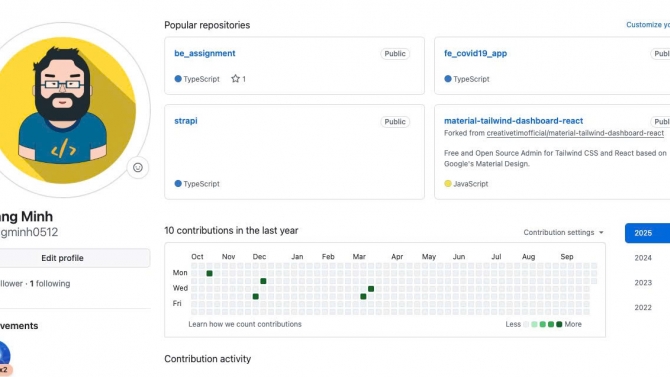Open the 1 following link
The image size is (670, 377).
[x=50, y=284]
